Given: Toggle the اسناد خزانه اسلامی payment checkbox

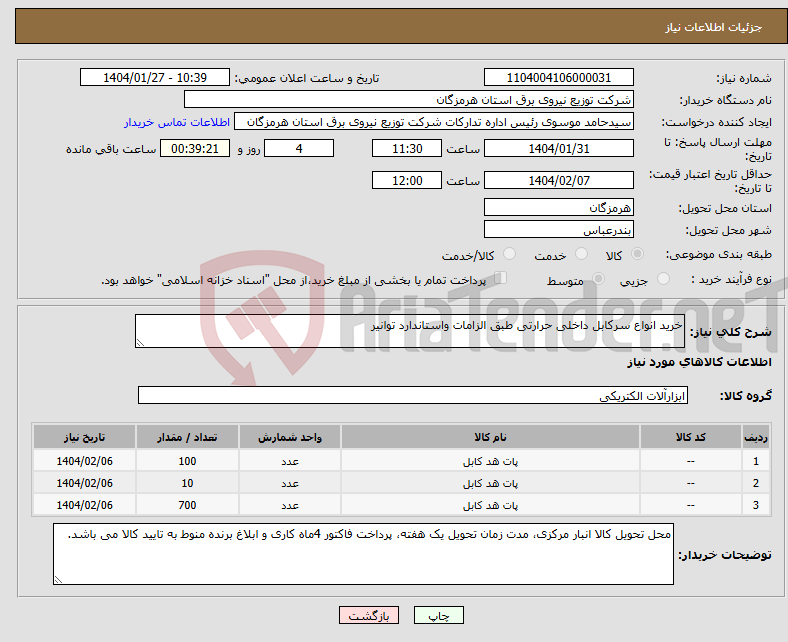Looking at the screenshot, I should tap(501, 278).
